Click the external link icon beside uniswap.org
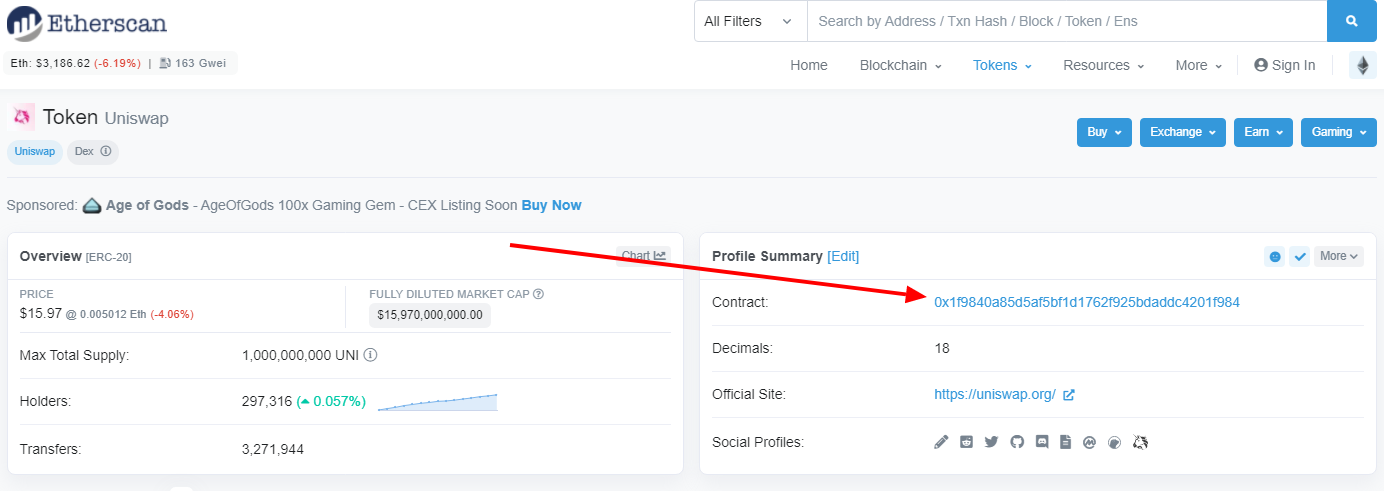The width and height of the screenshot is (1384, 491). (1068, 395)
